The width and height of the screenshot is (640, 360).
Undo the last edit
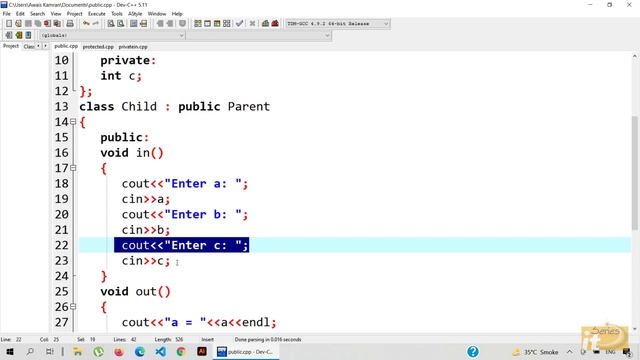point(86,24)
